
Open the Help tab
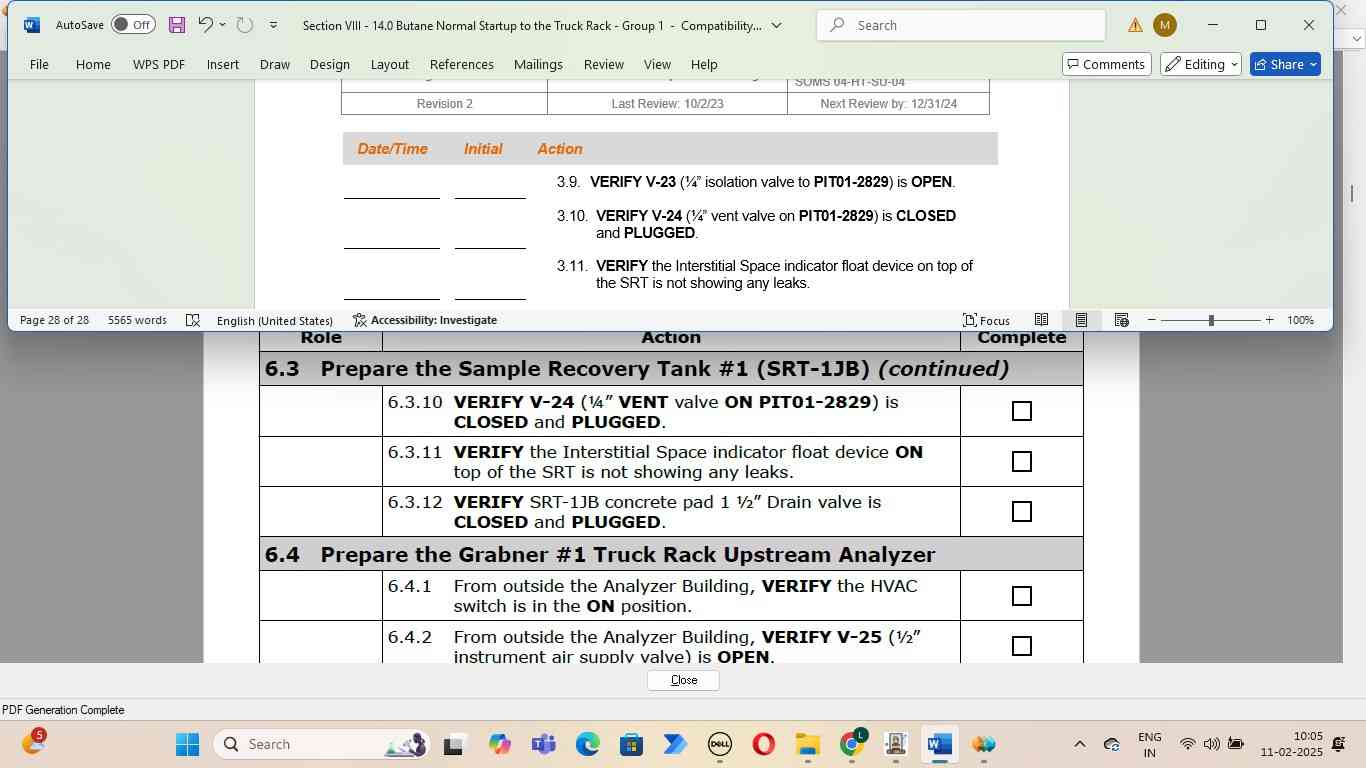click(x=704, y=64)
